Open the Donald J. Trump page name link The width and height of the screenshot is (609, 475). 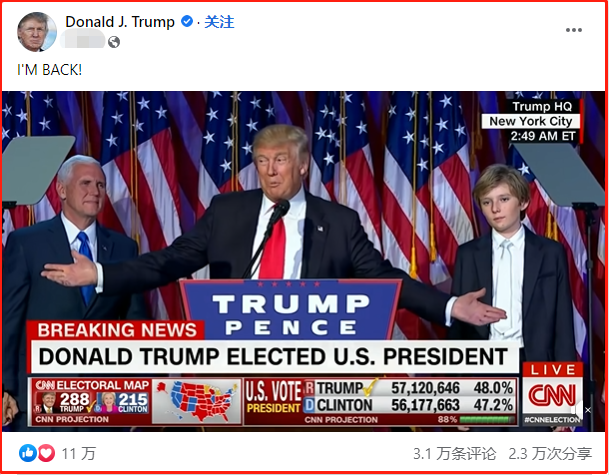coord(120,22)
